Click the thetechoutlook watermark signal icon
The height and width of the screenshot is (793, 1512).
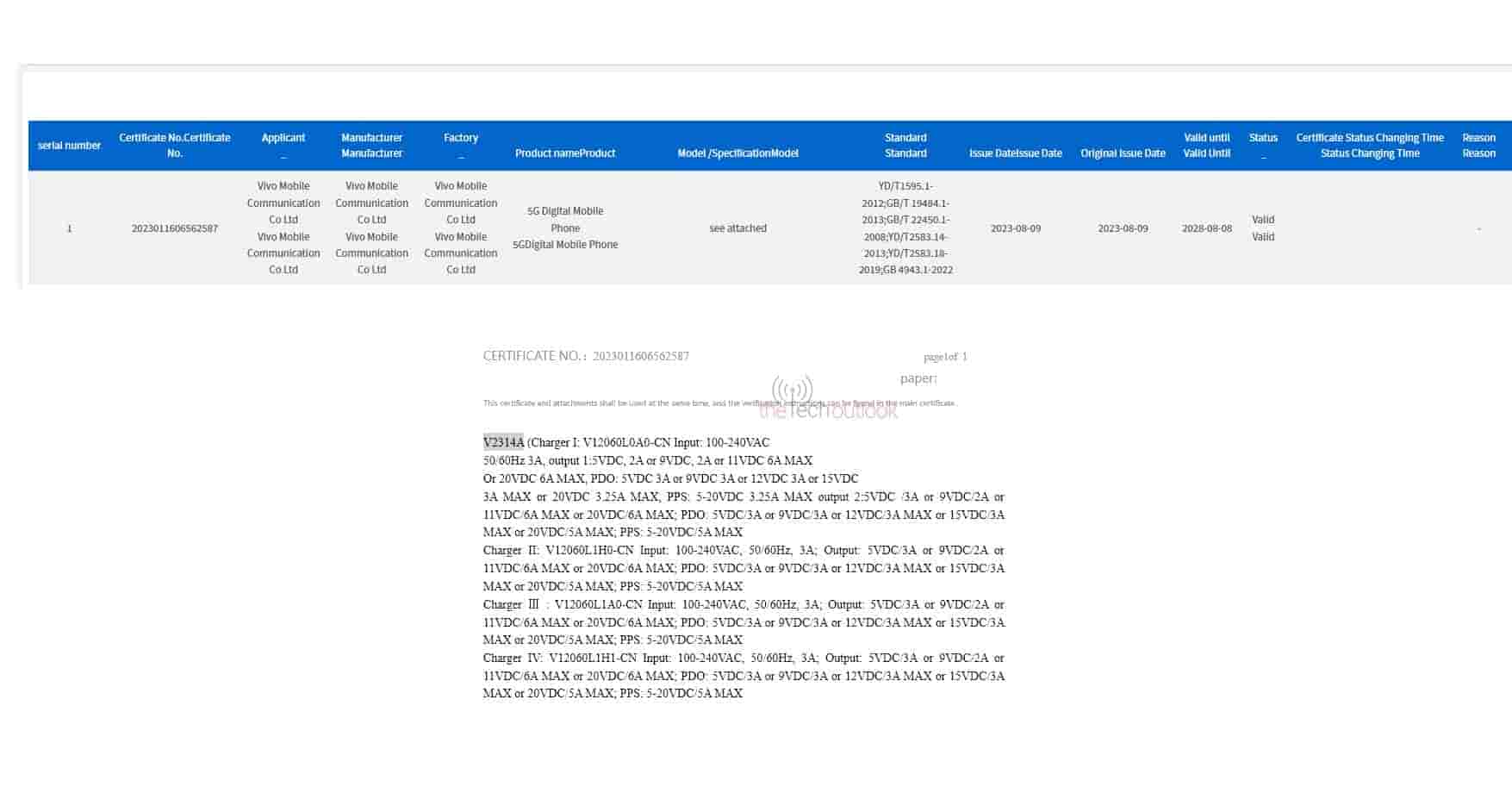[x=792, y=389]
